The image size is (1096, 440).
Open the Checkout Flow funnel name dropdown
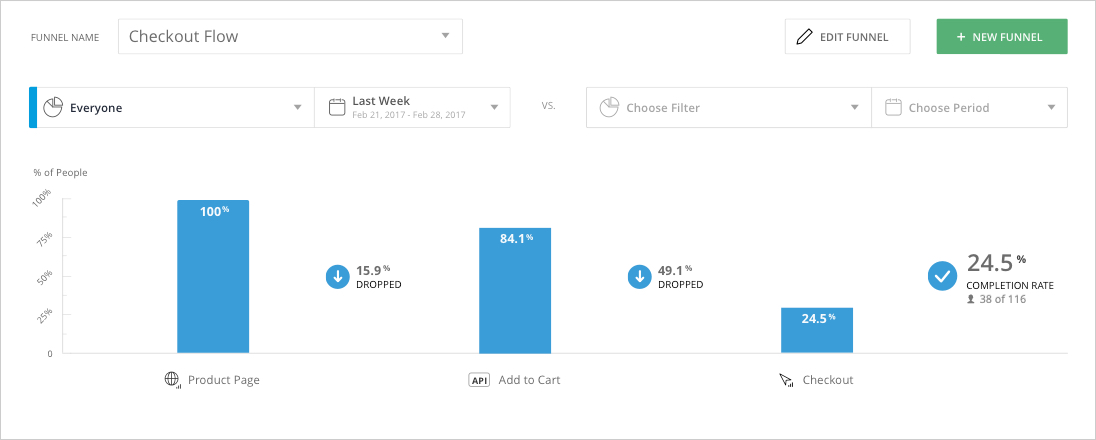tap(290, 36)
